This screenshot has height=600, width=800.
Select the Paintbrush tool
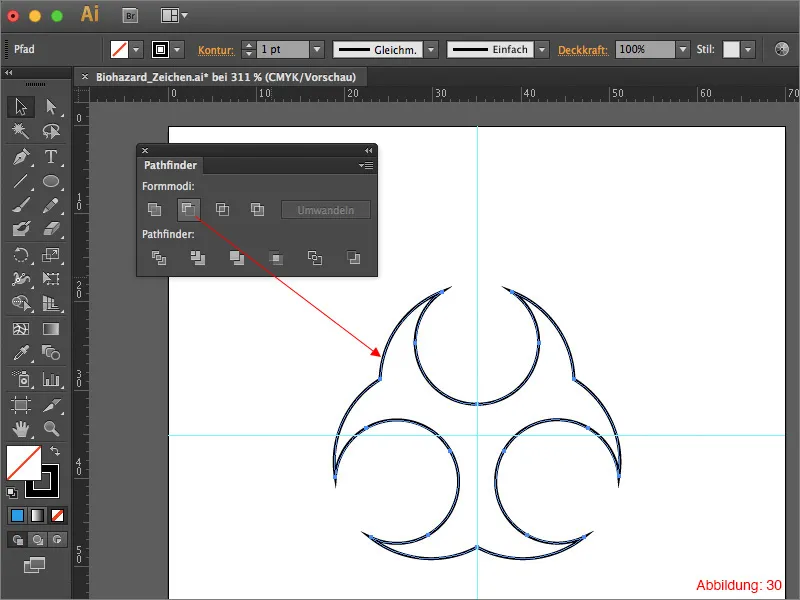click(21, 205)
